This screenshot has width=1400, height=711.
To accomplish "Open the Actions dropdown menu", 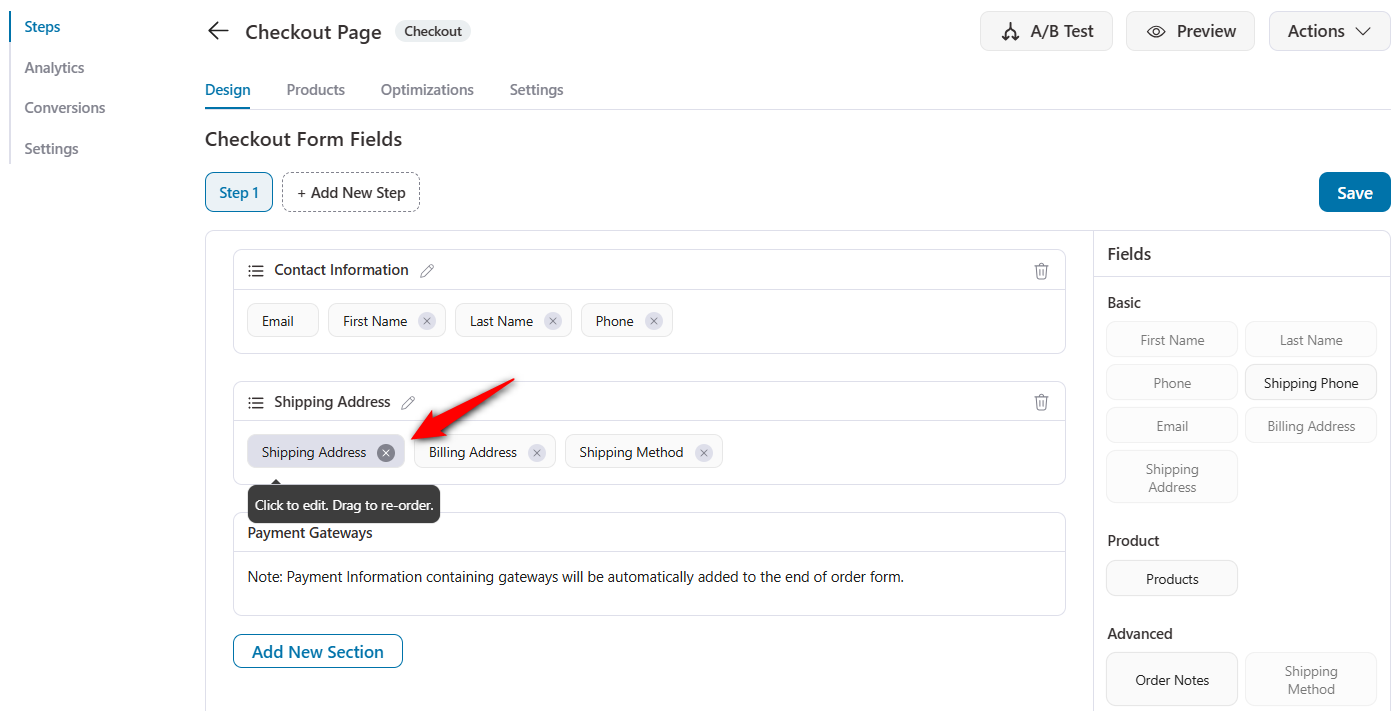I will [1329, 31].
